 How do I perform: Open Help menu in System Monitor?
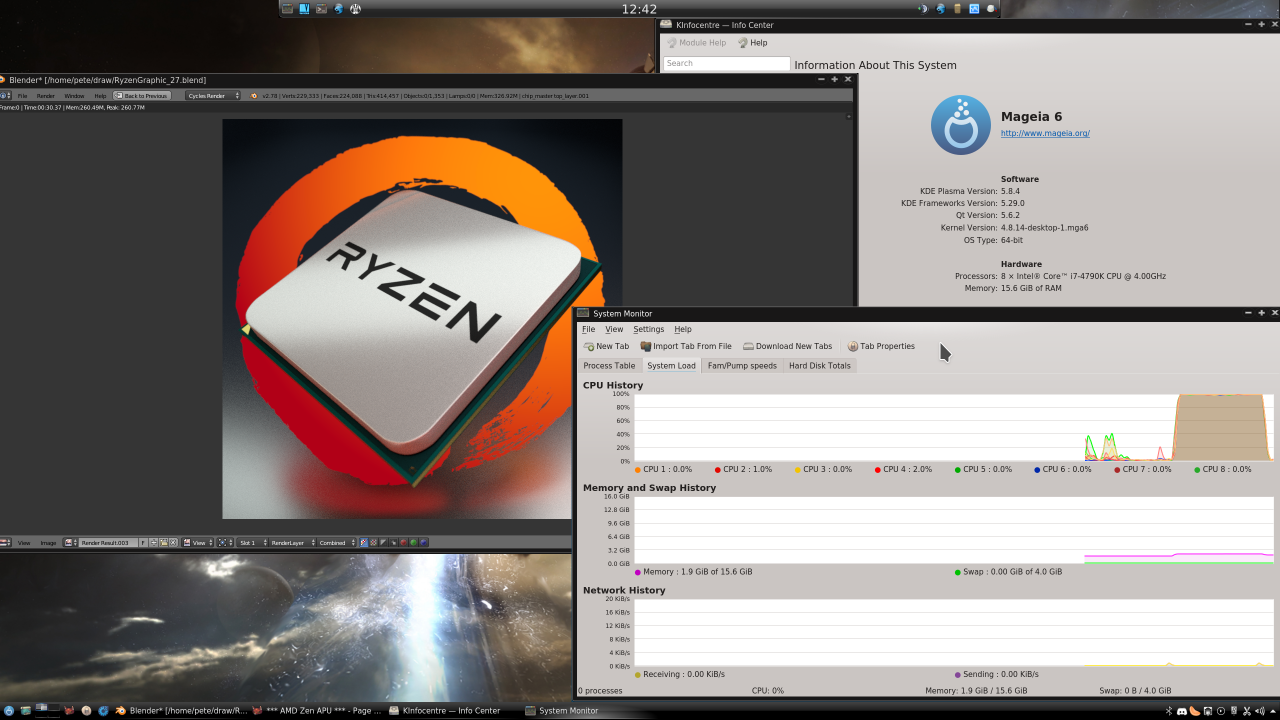(683, 329)
